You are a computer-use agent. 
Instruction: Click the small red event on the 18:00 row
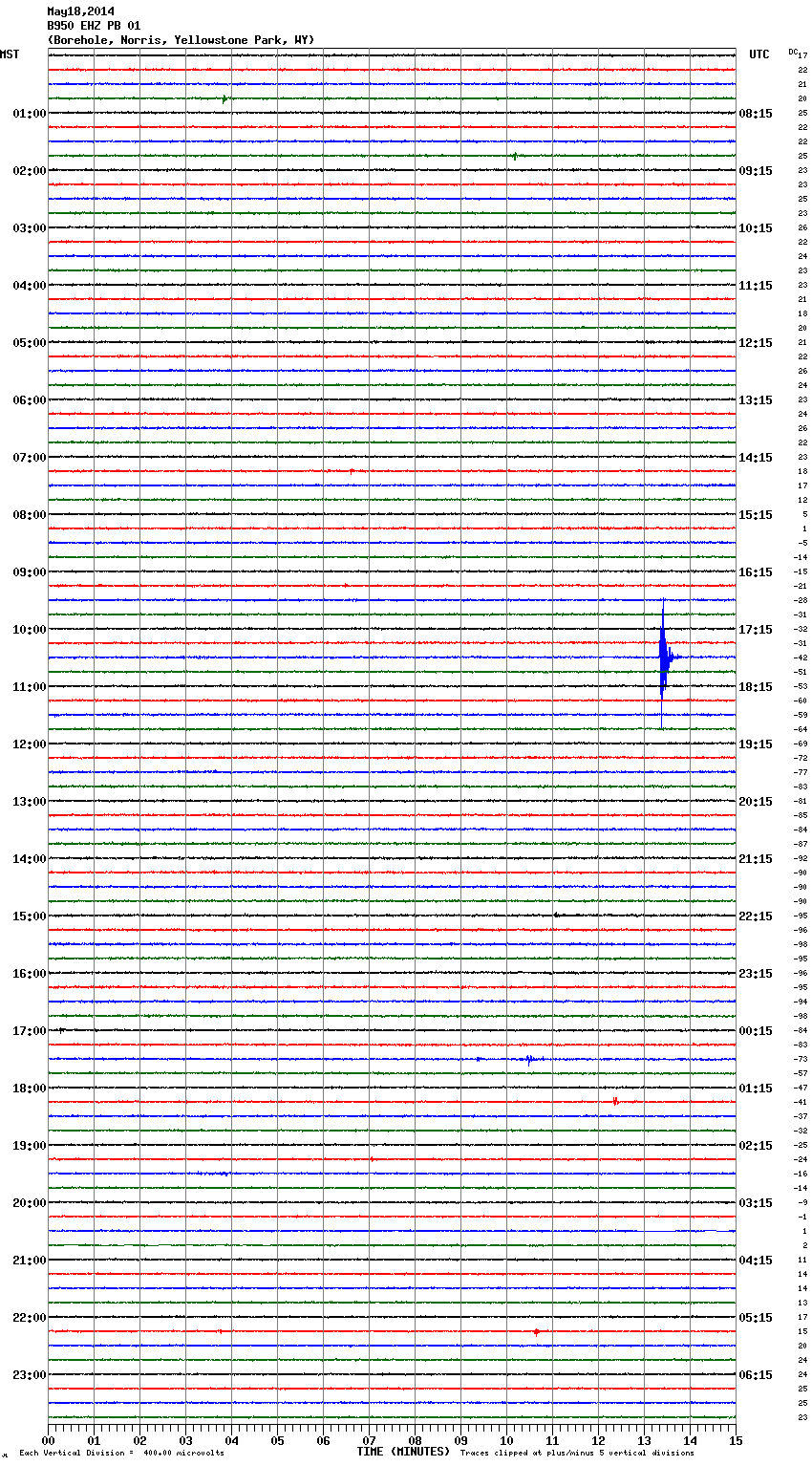tap(615, 1101)
